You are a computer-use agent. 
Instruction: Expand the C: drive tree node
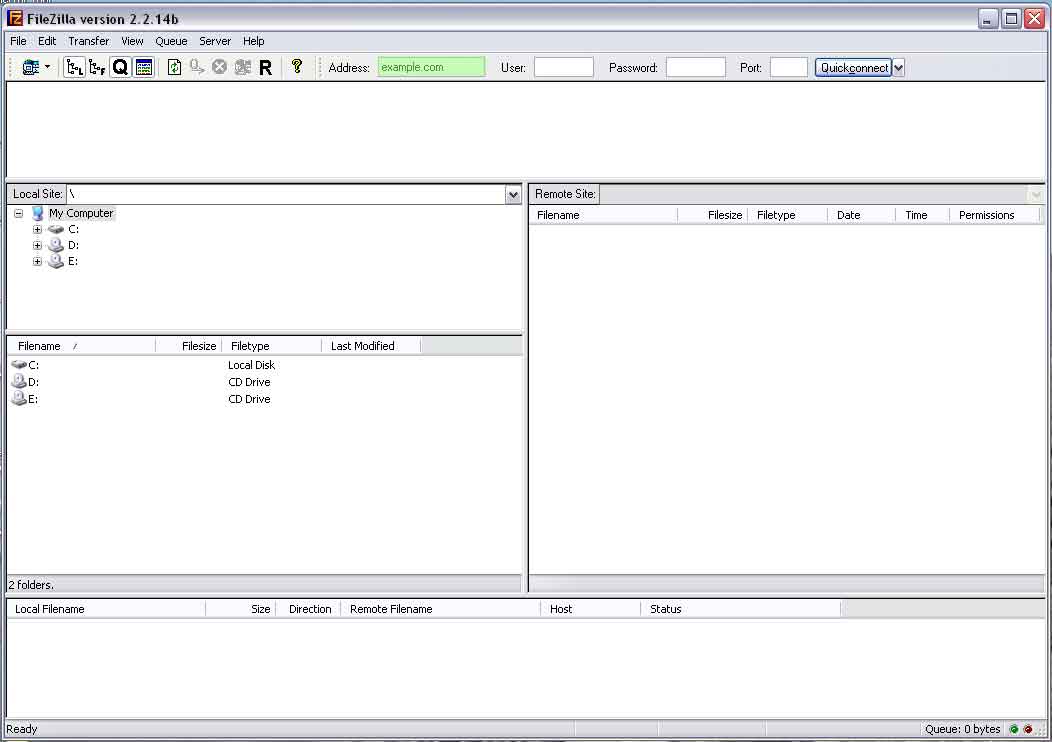pos(38,229)
